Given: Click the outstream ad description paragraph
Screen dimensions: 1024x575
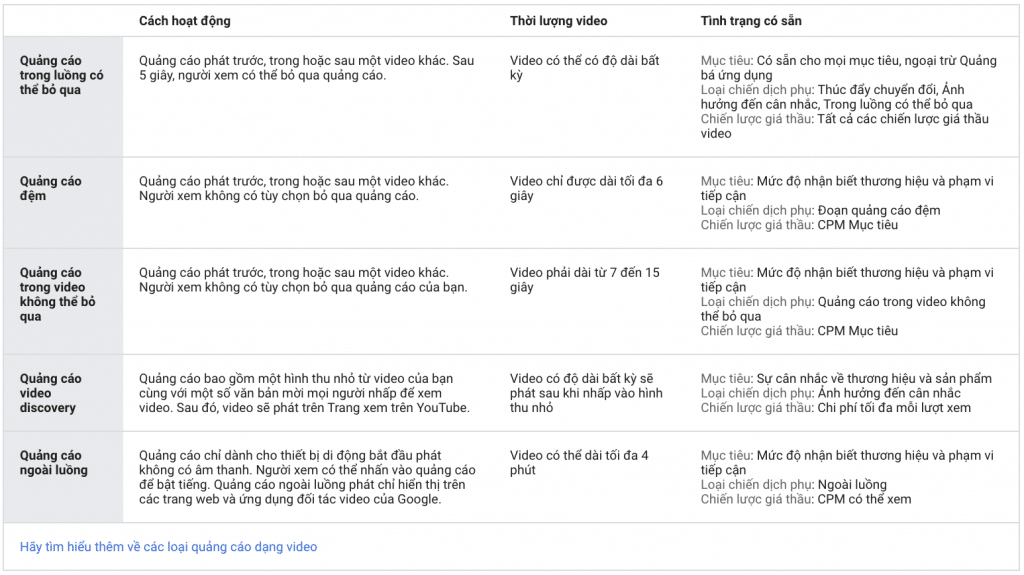Looking at the screenshot, I should coord(307,477).
